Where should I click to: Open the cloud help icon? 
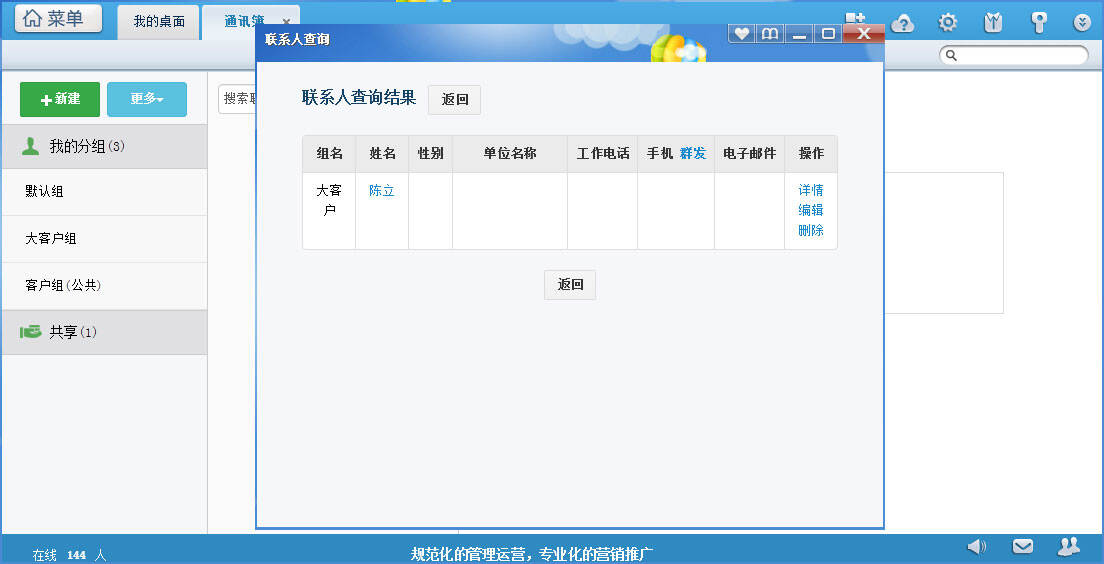point(903,22)
